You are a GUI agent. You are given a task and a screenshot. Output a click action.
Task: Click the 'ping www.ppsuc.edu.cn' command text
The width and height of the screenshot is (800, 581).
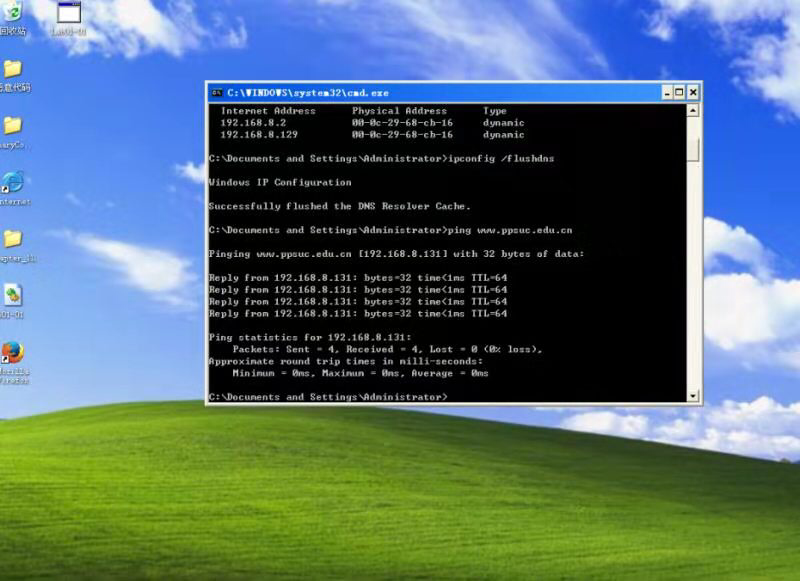(x=510, y=230)
